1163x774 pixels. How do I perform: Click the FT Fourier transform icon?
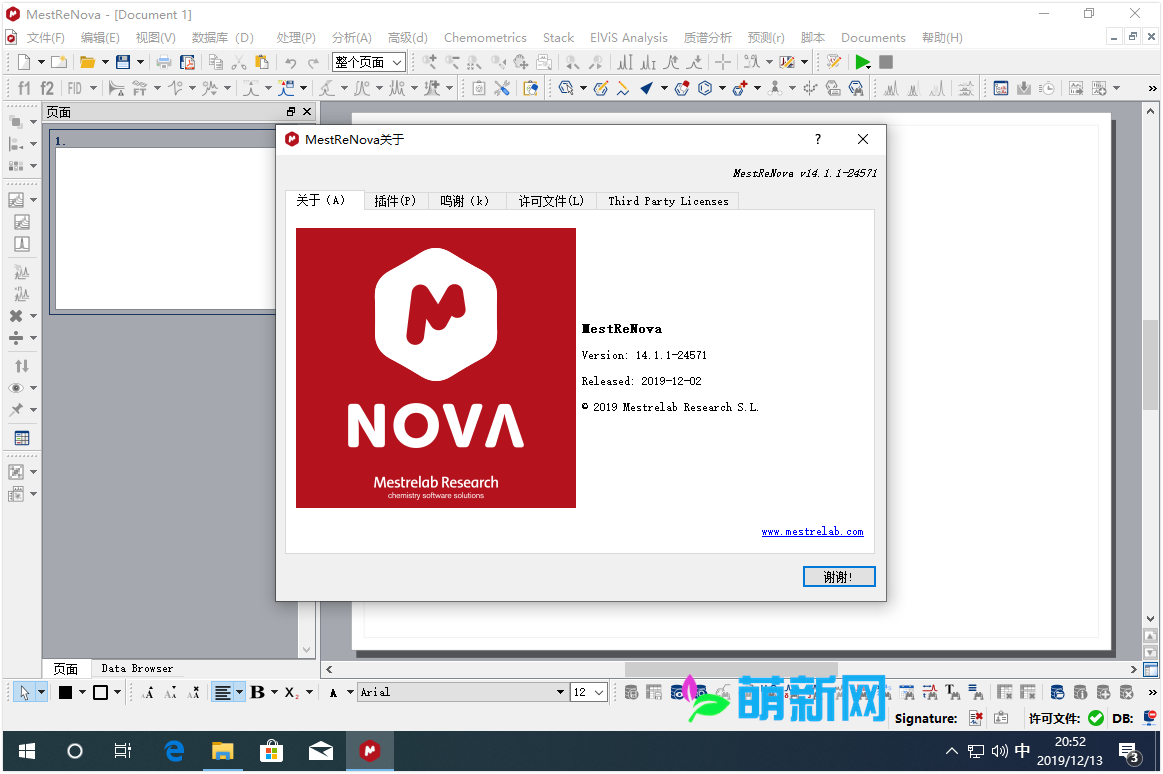139,89
